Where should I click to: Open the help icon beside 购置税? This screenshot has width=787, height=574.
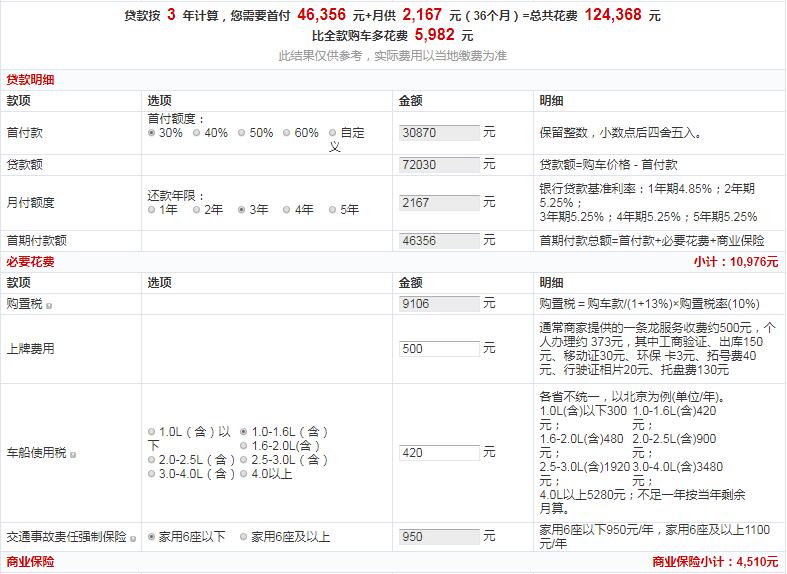49,306
